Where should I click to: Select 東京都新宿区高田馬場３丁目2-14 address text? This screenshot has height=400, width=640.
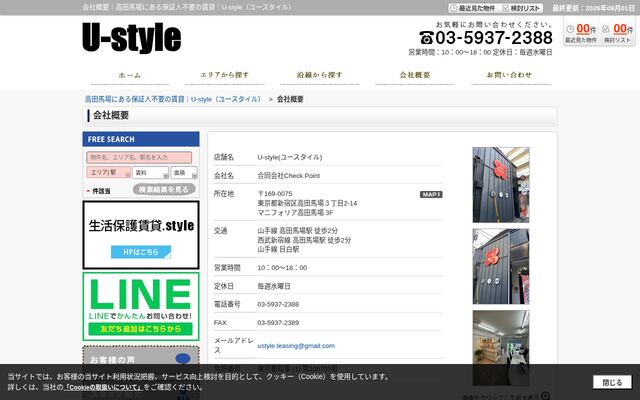pyautogui.click(x=307, y=203)
